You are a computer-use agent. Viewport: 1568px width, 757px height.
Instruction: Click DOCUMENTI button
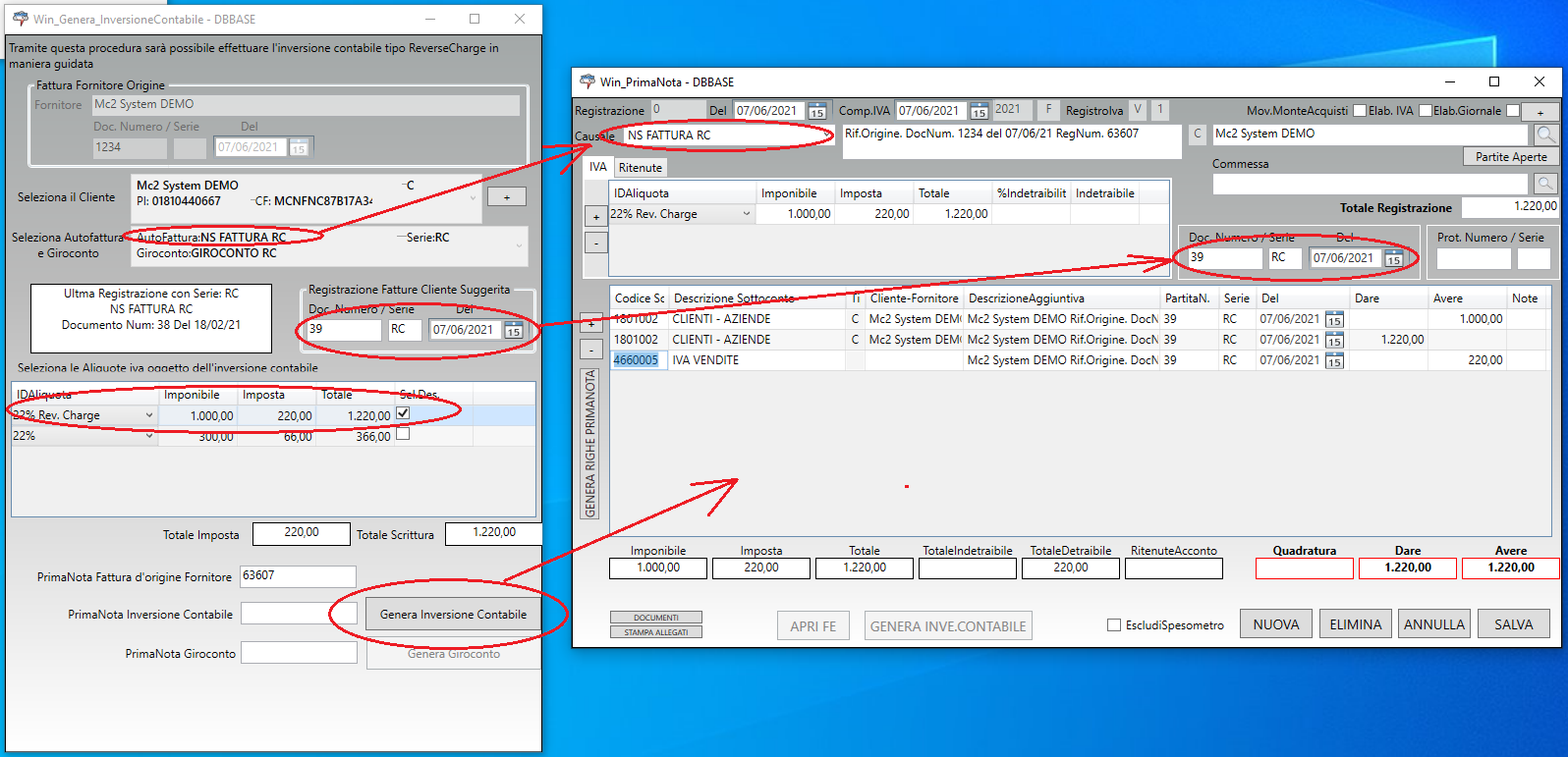tap(656, 618)
